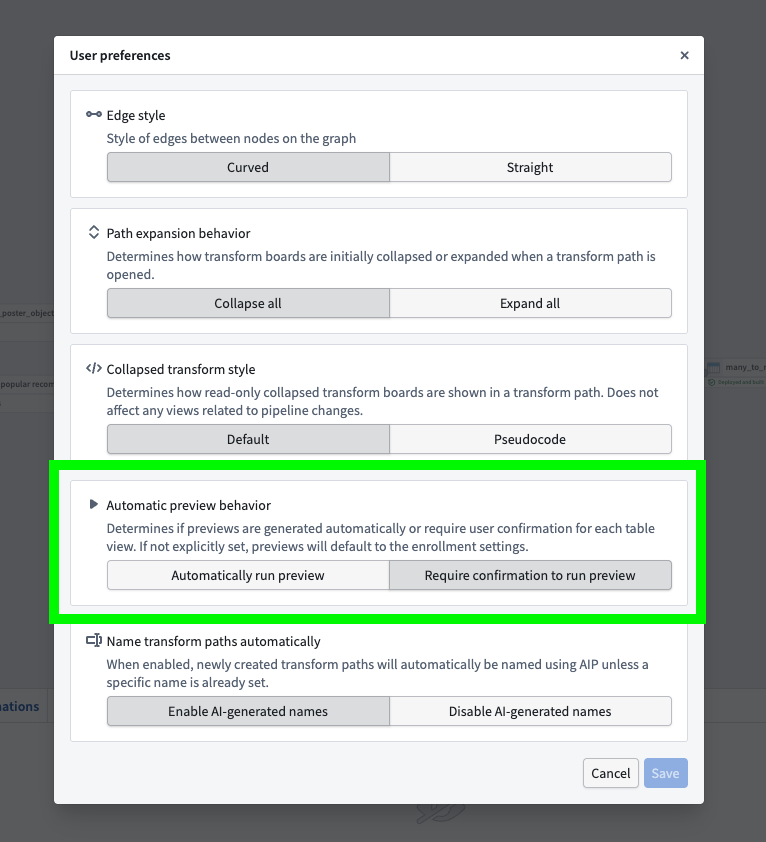Enable AI-generated names

(247, 711)
